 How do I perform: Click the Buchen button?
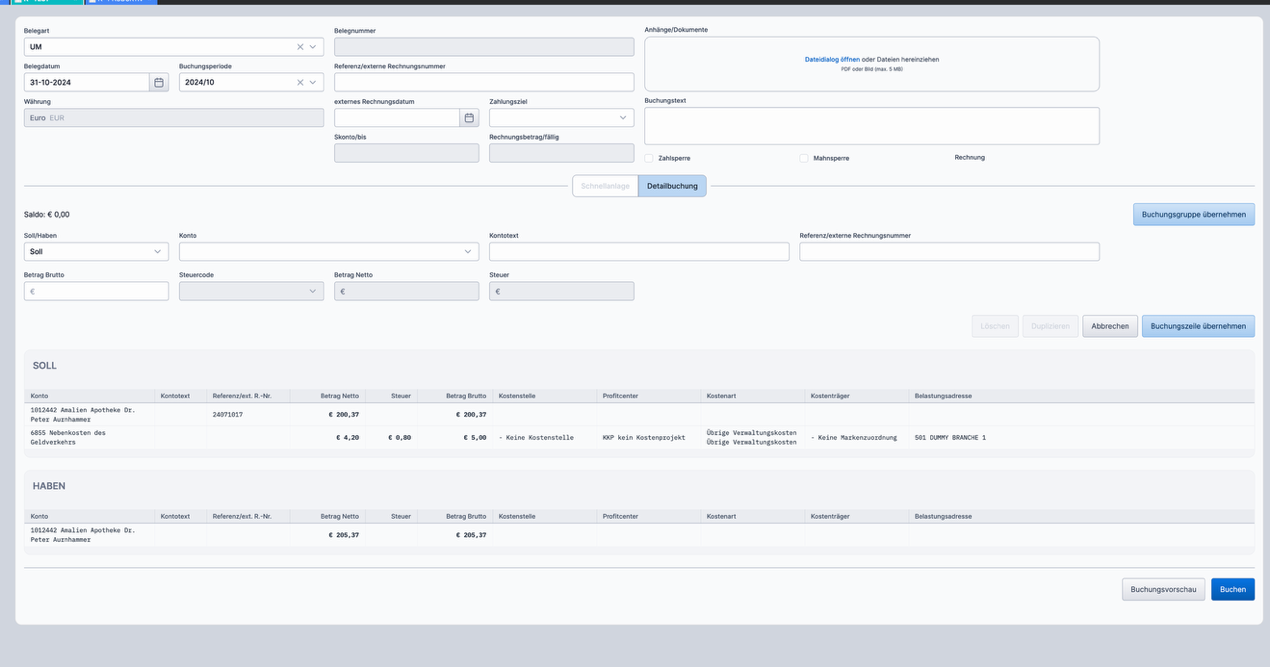tap(1232, 590)
